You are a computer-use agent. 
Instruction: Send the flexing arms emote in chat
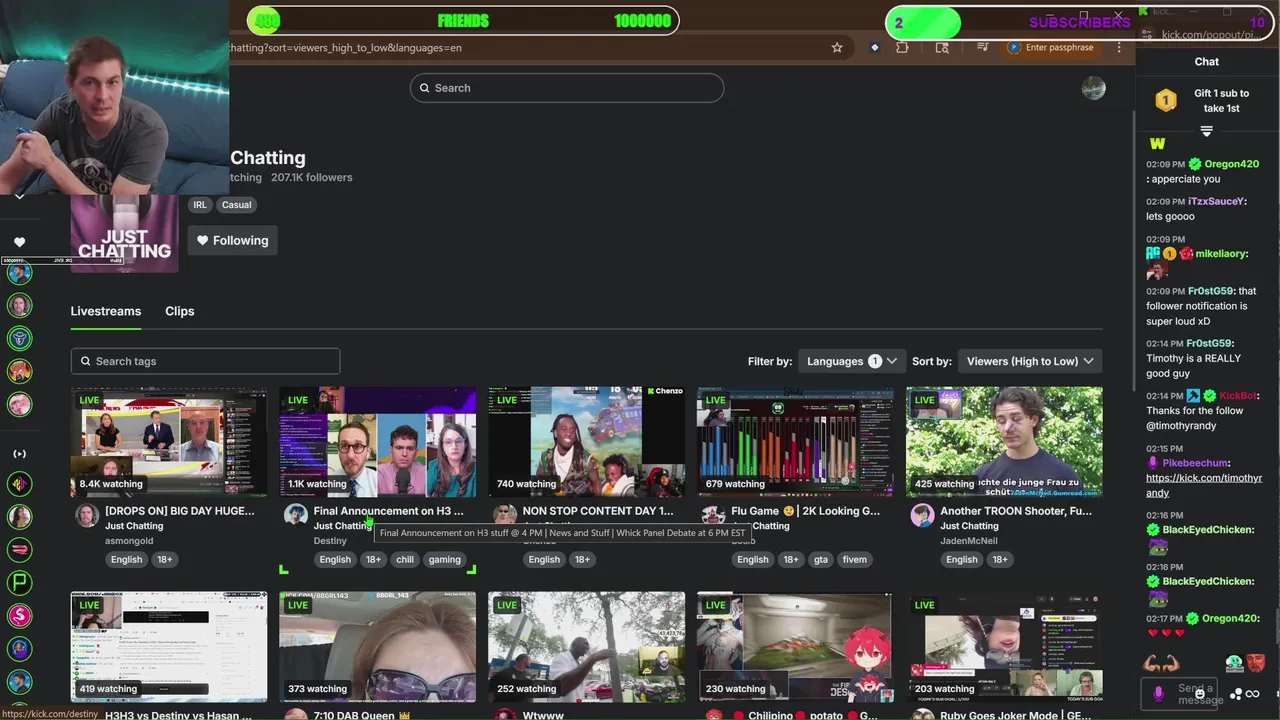coord(1162,663)
